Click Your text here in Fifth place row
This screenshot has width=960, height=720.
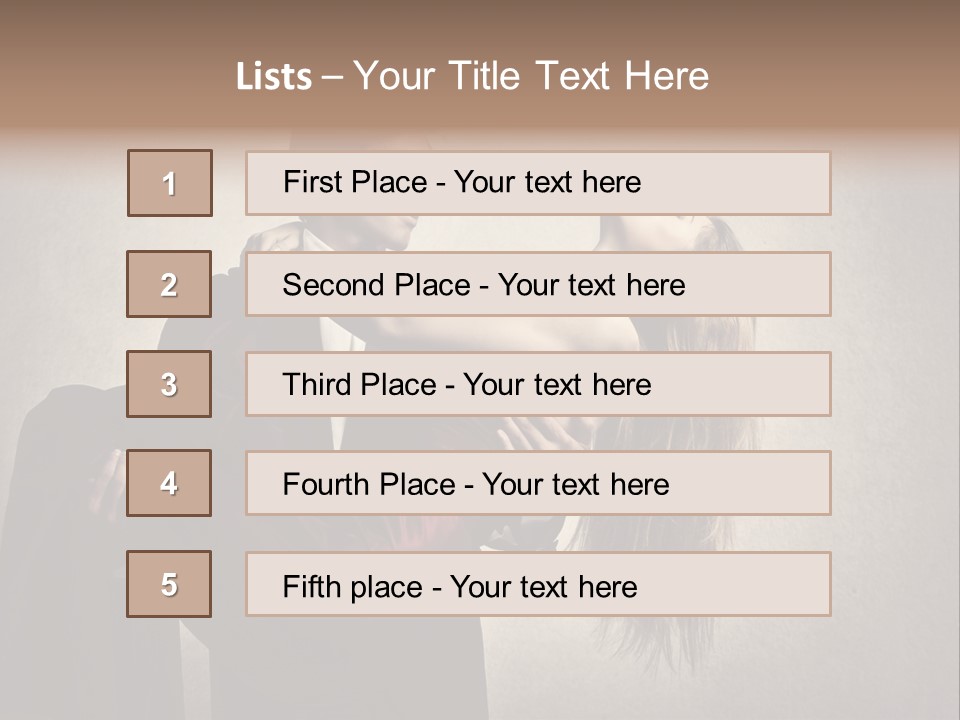click(543, 586)
